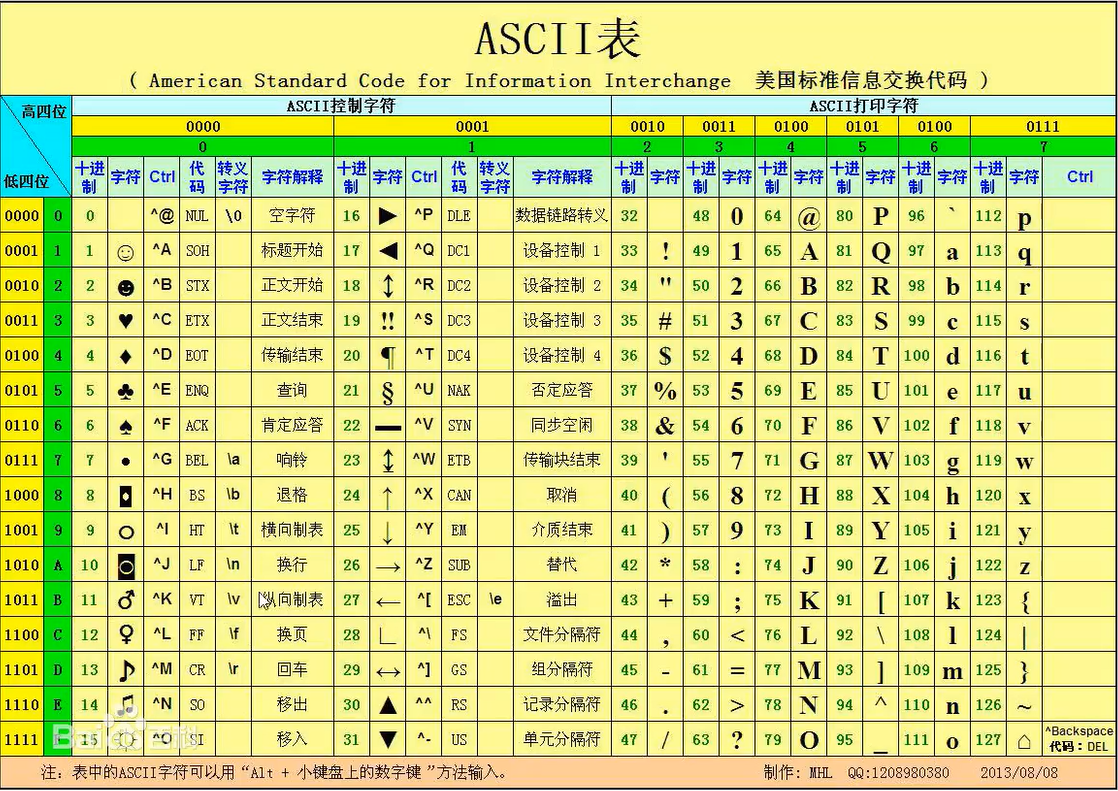
Task: Select the up triangle for decimal 30
Action: pyautogui.click(x=388, y=705)
